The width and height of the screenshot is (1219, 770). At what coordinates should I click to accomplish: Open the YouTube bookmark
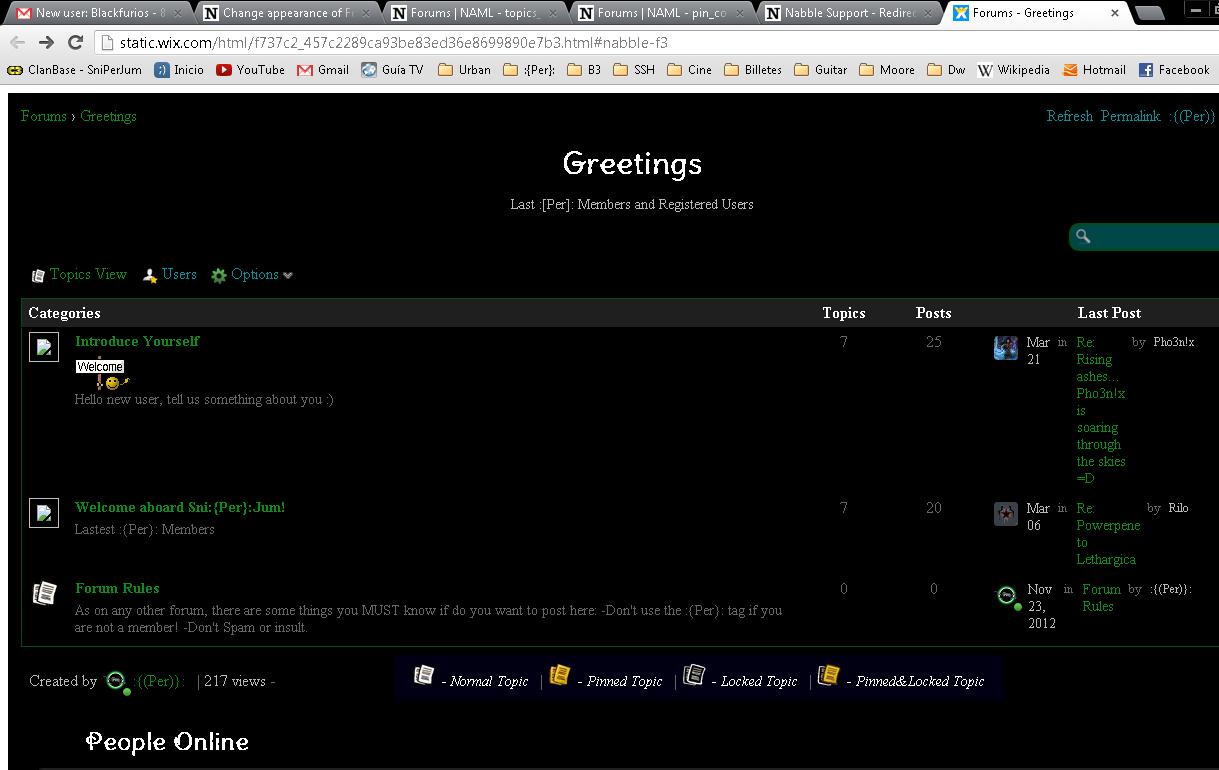tap(250, 70)
